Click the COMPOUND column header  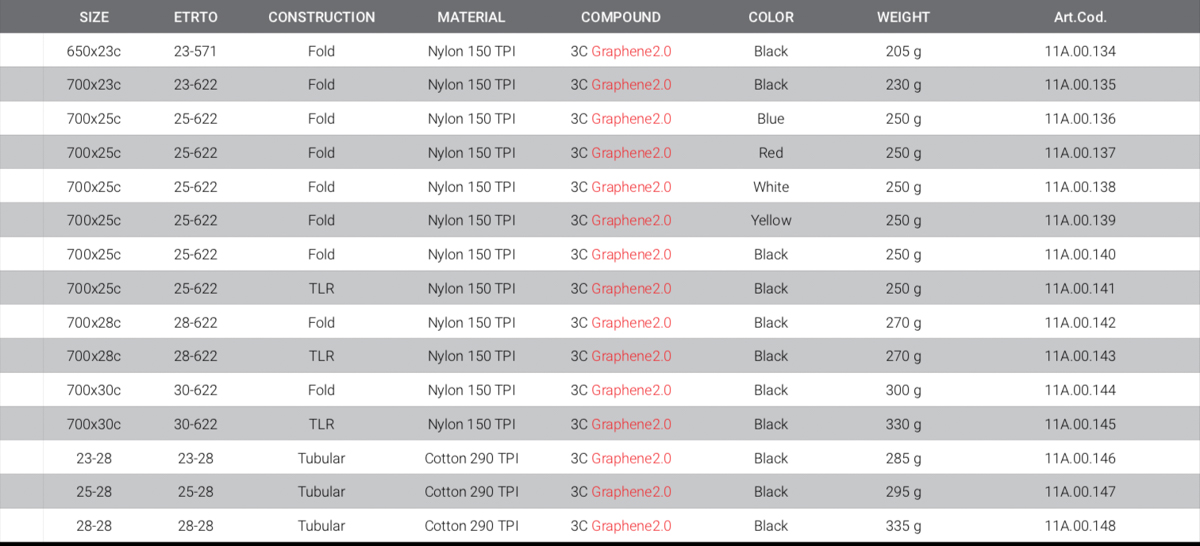621,17
